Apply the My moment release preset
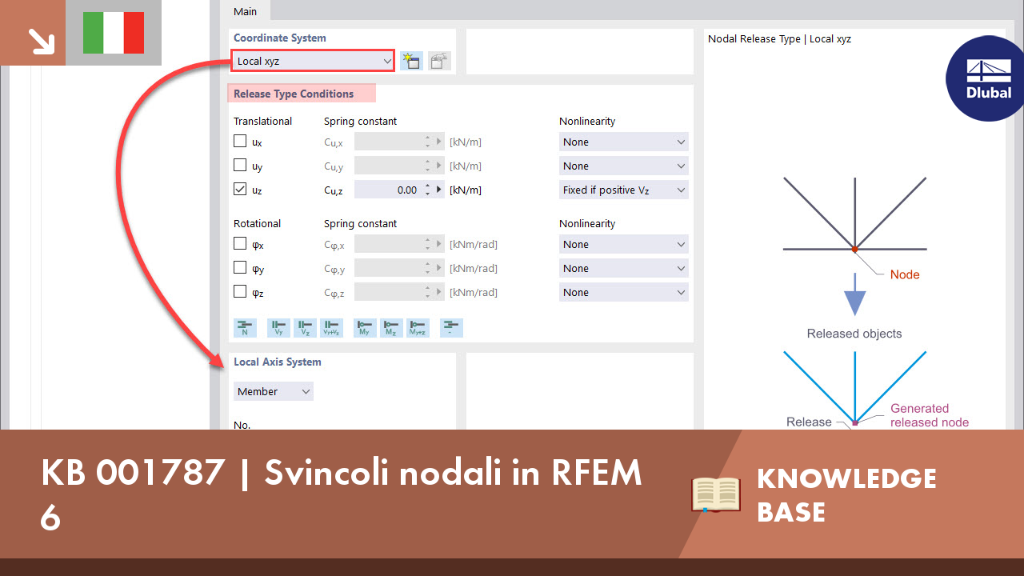 coord(364,327)
